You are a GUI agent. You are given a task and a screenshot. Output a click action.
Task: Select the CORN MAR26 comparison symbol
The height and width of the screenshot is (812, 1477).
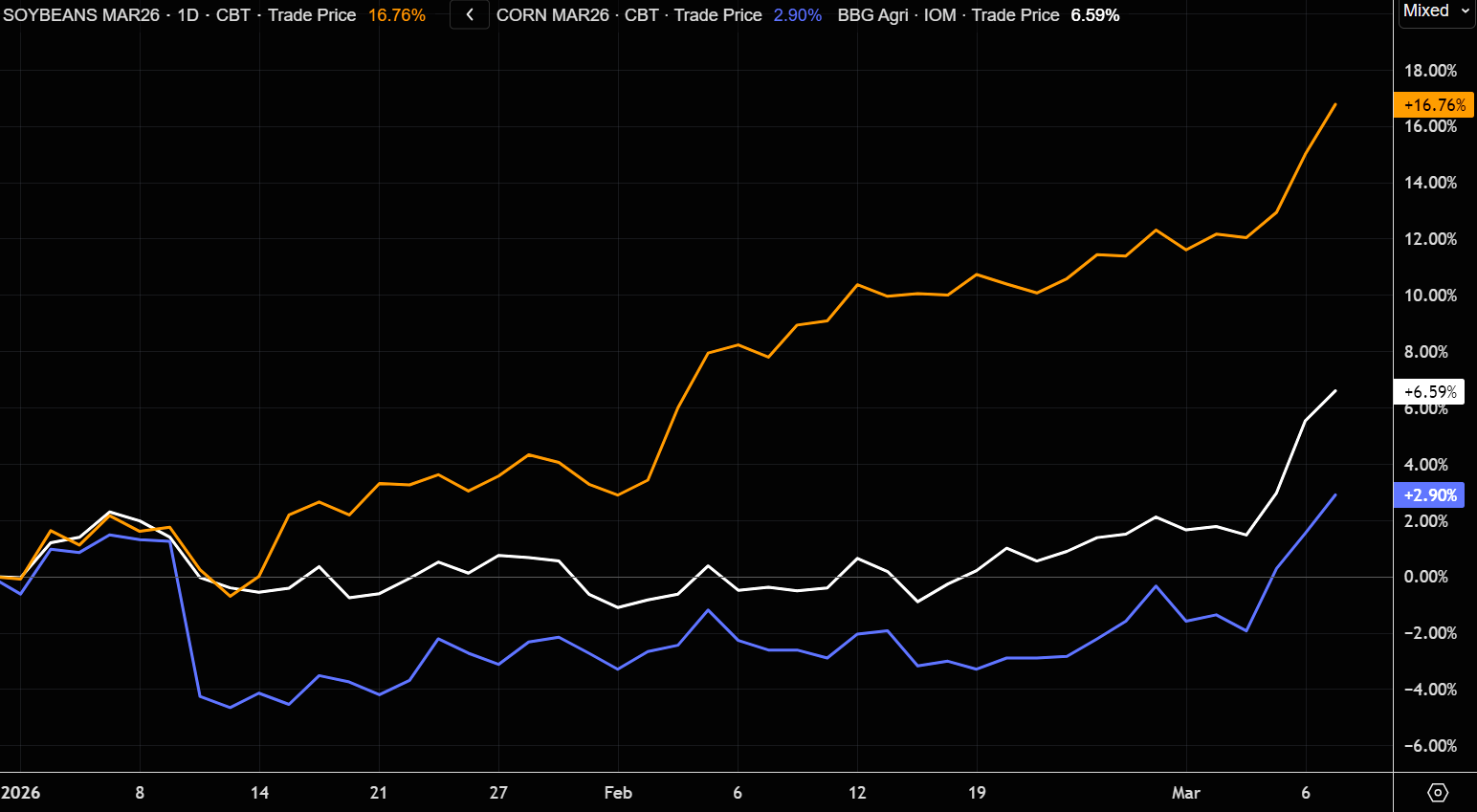tap(552, 15)
